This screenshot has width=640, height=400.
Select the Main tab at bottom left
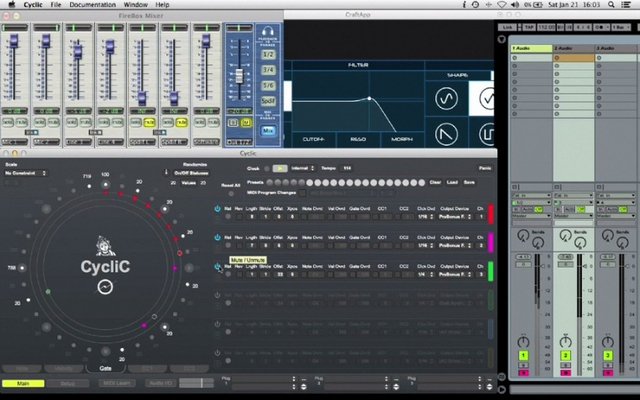tap(23, 383)
